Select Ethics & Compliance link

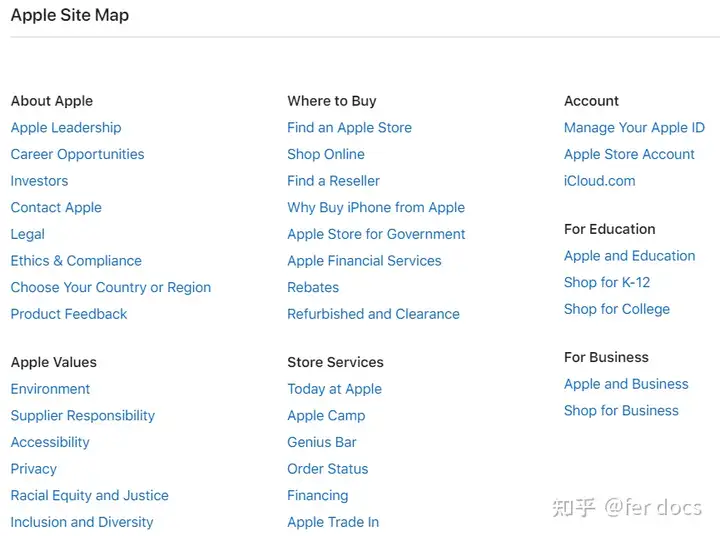click(x=76, y=261)
